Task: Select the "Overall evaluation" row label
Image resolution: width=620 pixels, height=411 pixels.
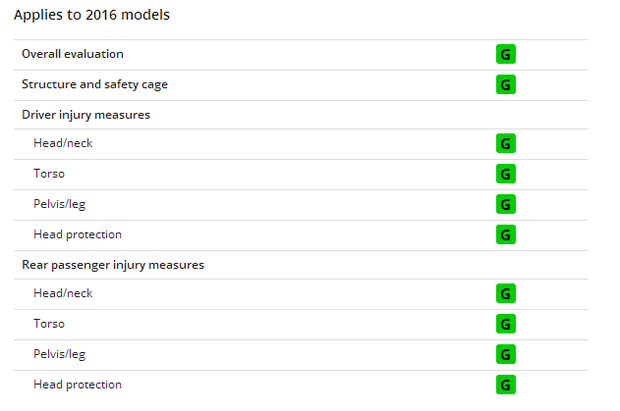Action: coord(73,54)
